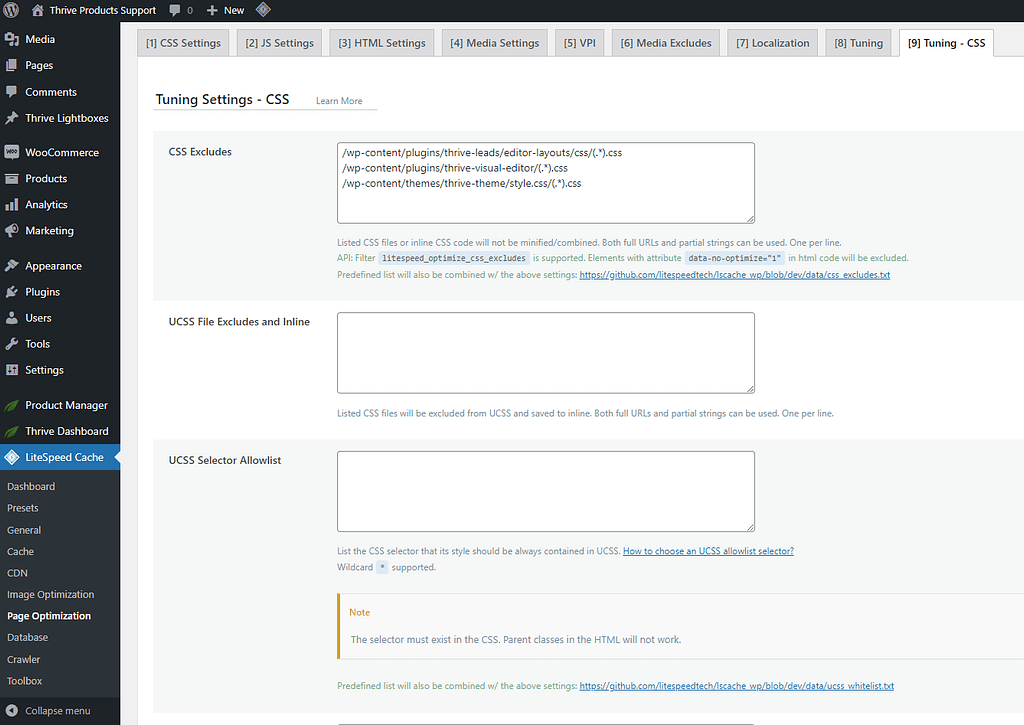
Task: Click the Plugins icon in sidebar
Action: (x=12, y=292)
